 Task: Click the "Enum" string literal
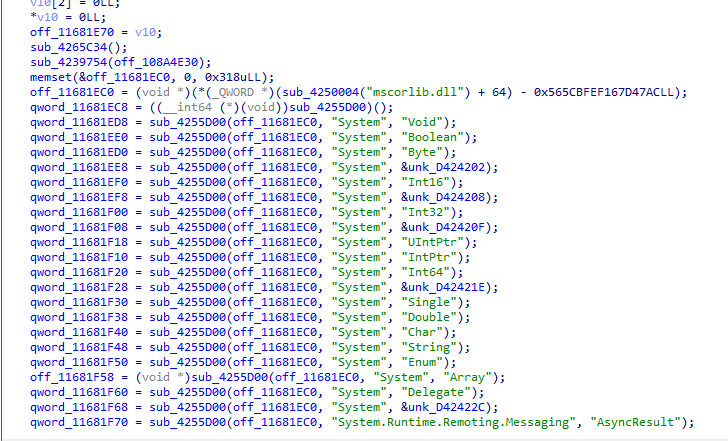pyautogui.click(x=422, y=362)
